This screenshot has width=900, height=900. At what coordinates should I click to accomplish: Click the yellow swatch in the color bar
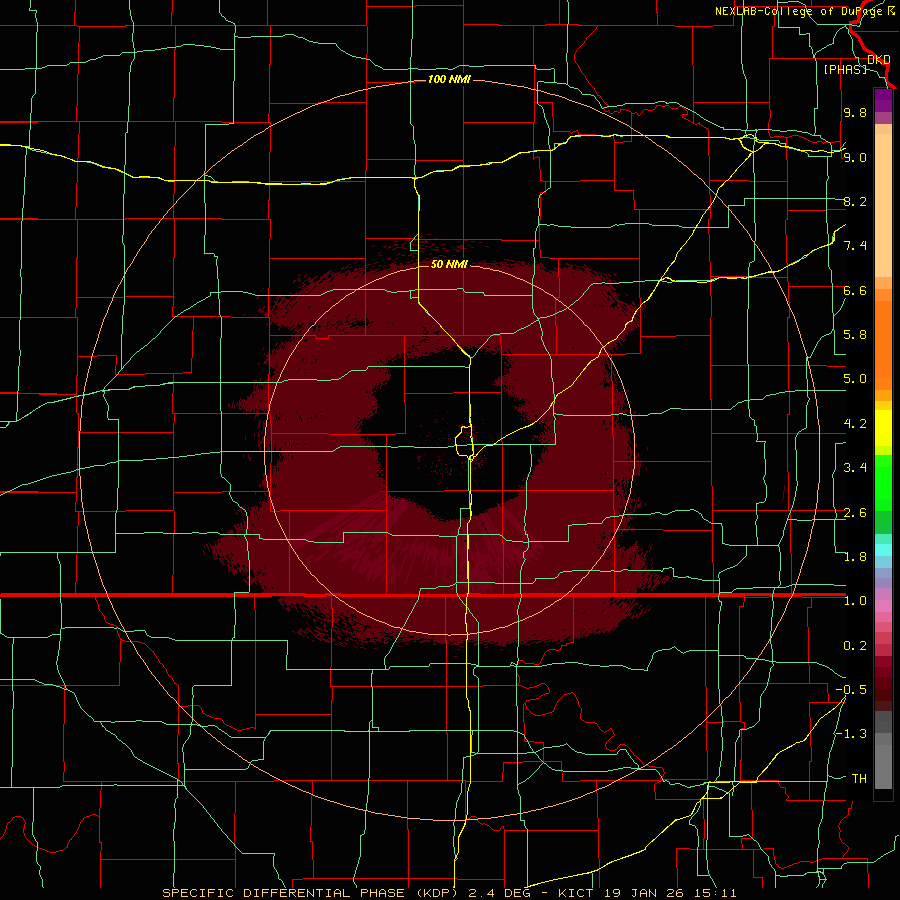(x=883, y=428)
